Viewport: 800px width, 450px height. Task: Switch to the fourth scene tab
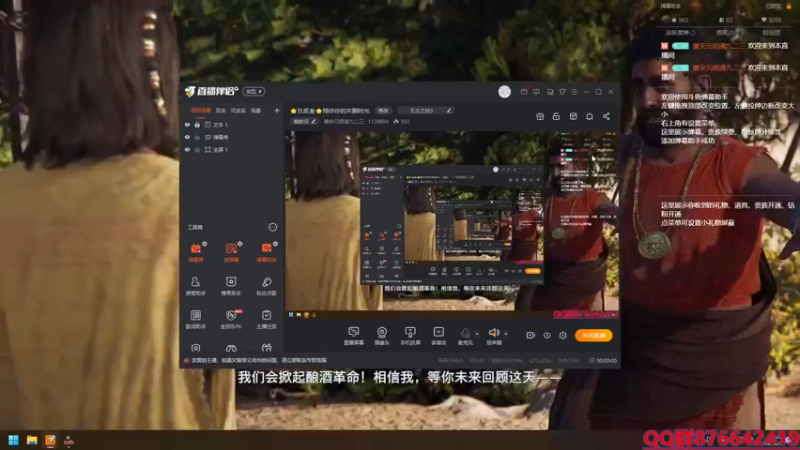click(256, 110)
